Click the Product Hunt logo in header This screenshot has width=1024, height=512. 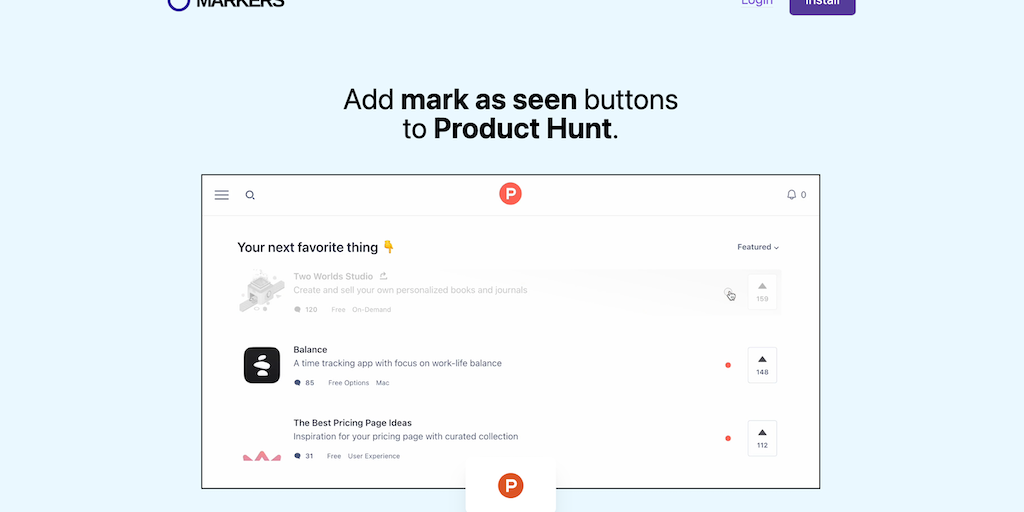(x=510, y=194)
